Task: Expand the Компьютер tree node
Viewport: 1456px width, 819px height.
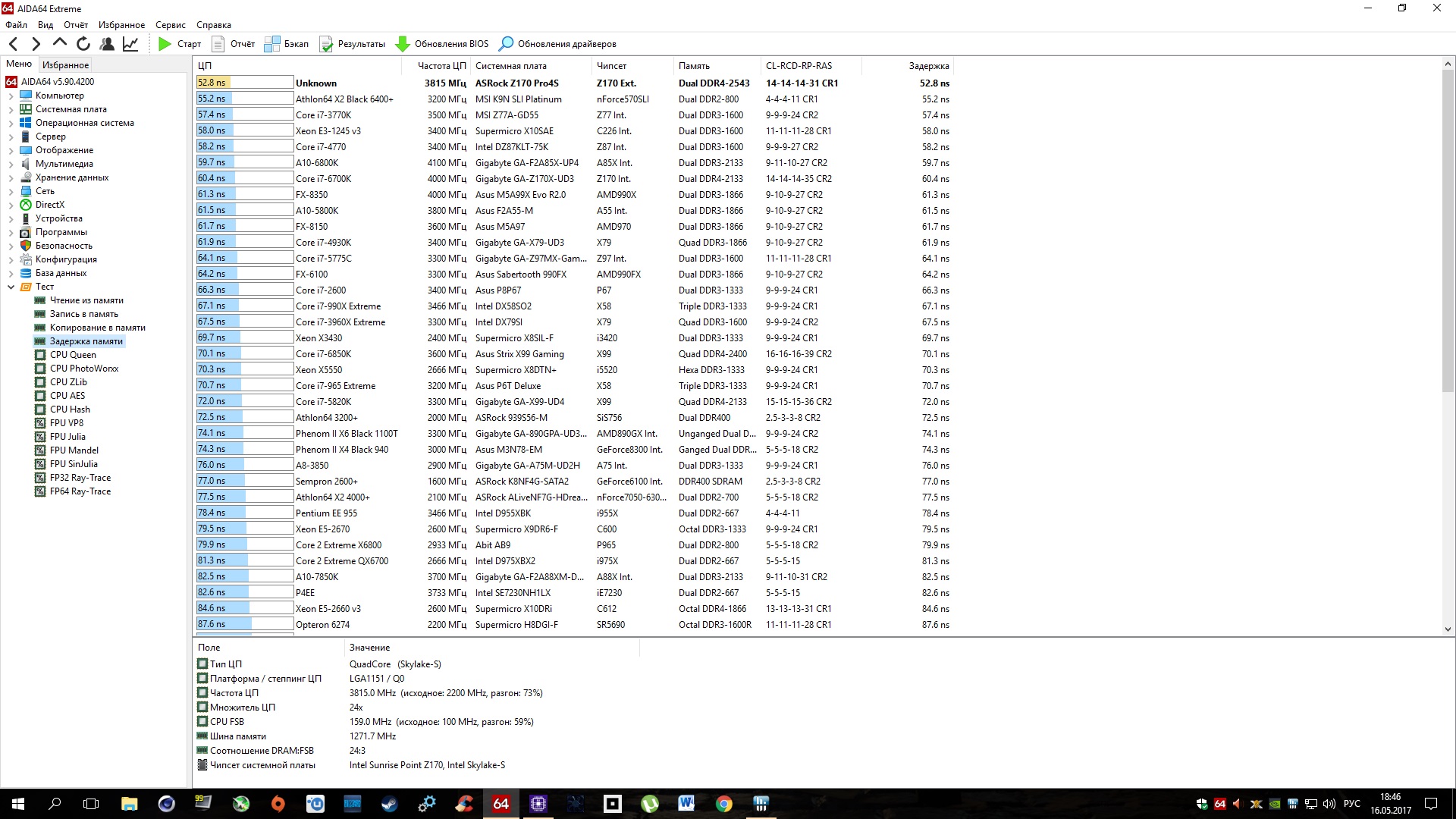Action: click(11, 96)
